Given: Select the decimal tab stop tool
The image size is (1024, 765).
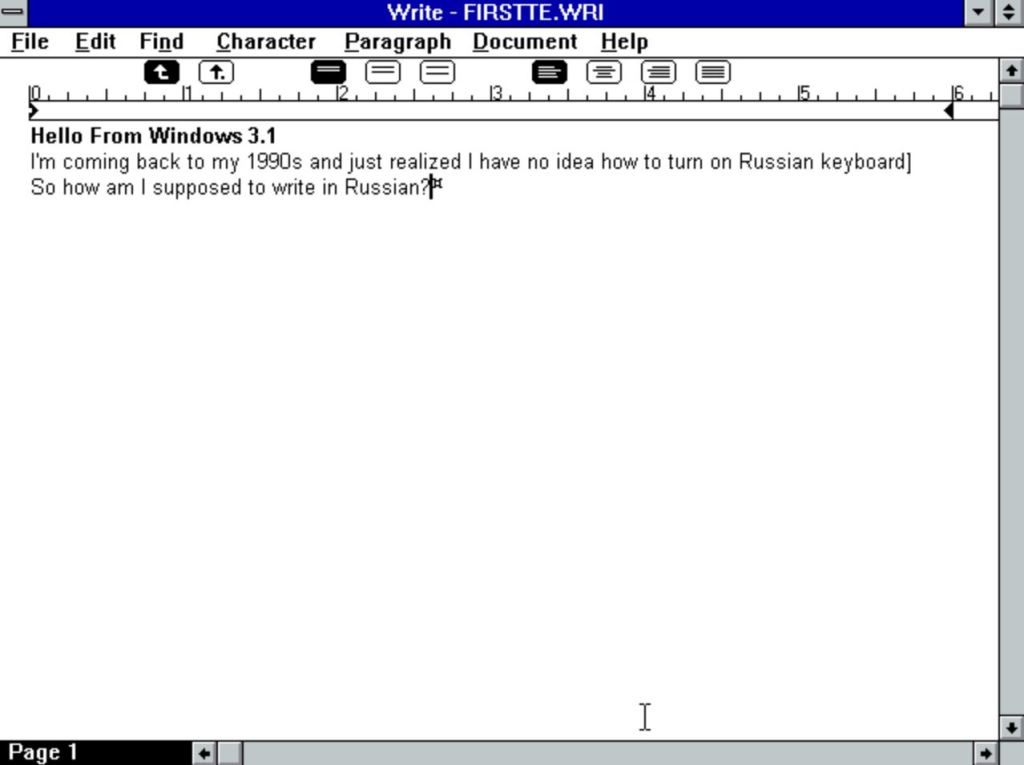Looking at the screenshot, I should pos(216,71).
